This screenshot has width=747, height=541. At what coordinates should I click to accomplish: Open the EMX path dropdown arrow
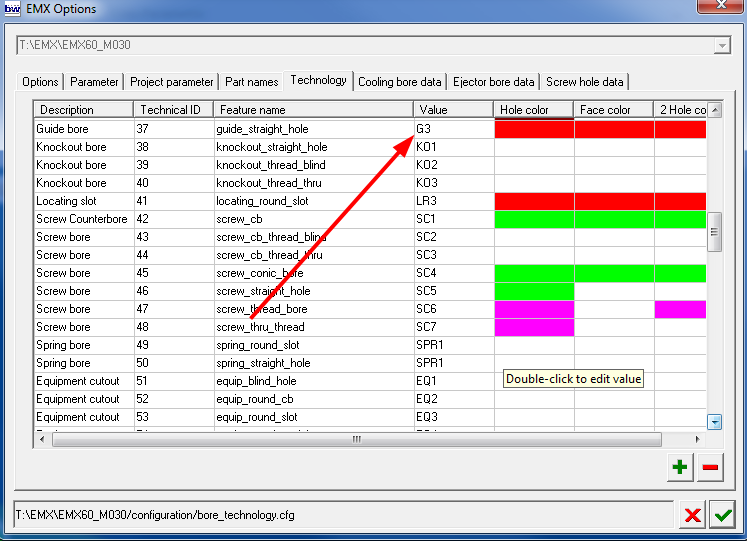(x=722, y=45)
